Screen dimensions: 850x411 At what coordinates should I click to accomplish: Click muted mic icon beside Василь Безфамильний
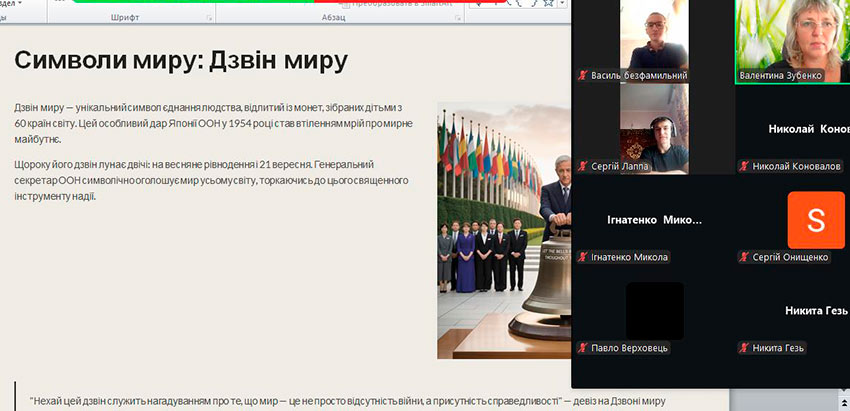coord(582,76)
